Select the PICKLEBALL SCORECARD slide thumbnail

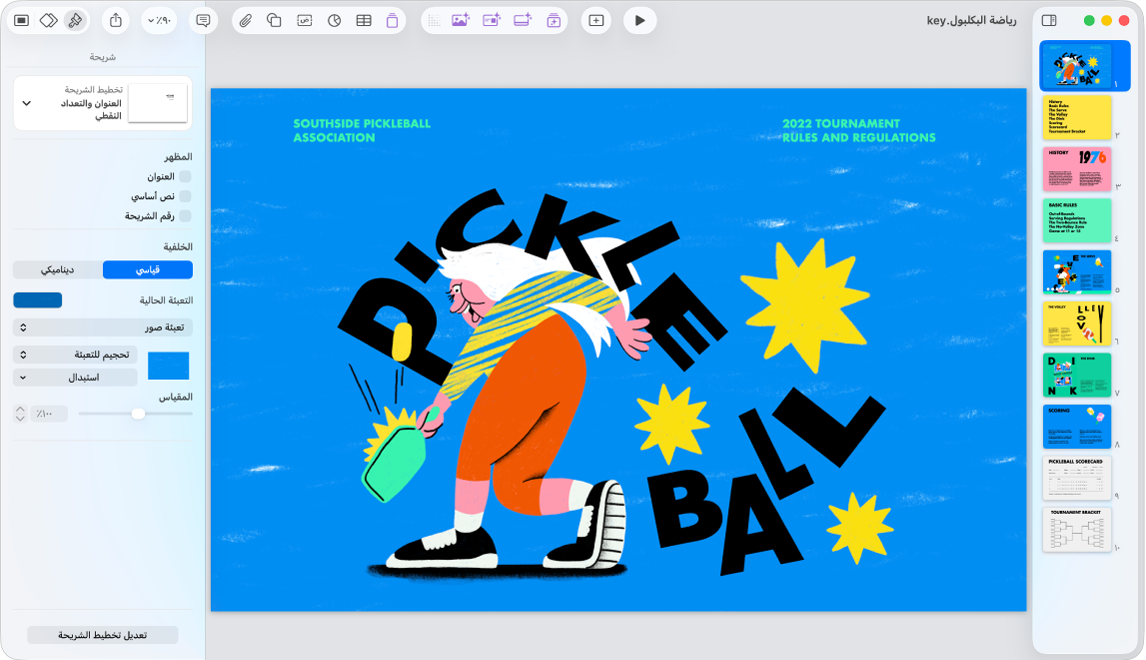coord(1077,478)
